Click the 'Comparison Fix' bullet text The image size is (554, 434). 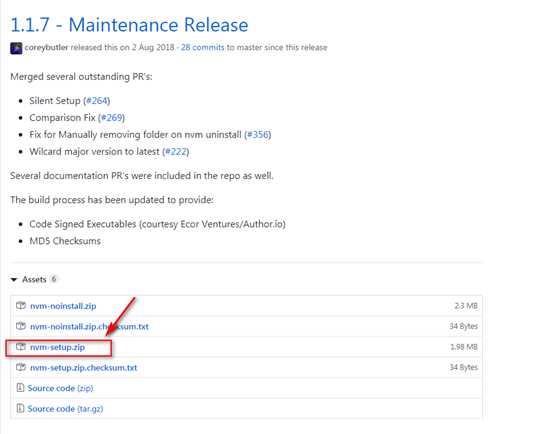pos(62,118)
